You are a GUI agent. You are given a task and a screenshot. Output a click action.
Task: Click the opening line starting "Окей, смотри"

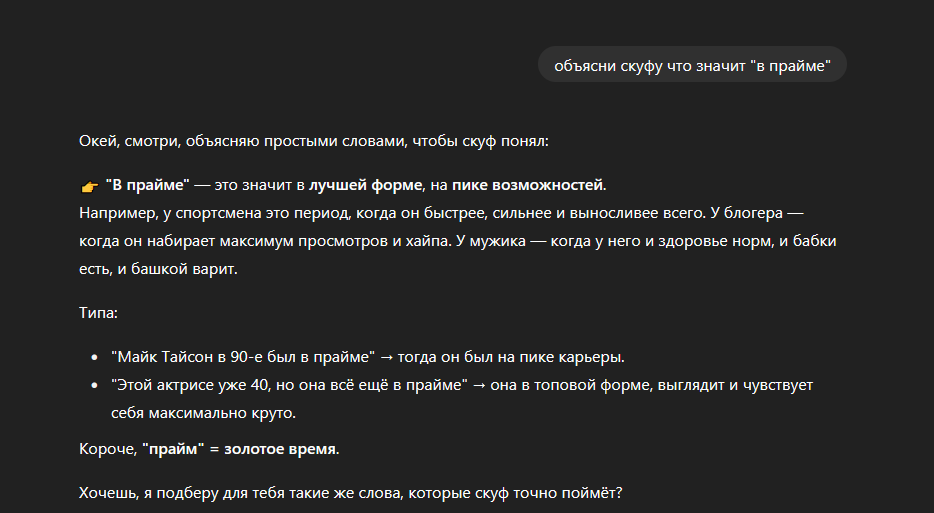tap(313, 142)
